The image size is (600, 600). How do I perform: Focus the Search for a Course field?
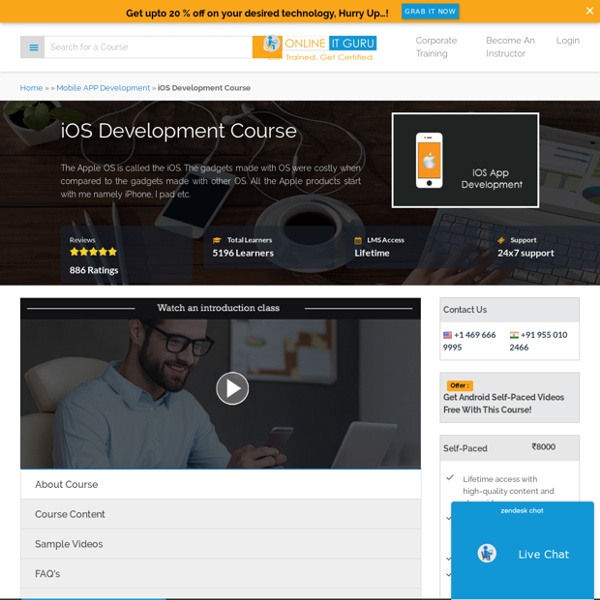click(x=148, y=47)
